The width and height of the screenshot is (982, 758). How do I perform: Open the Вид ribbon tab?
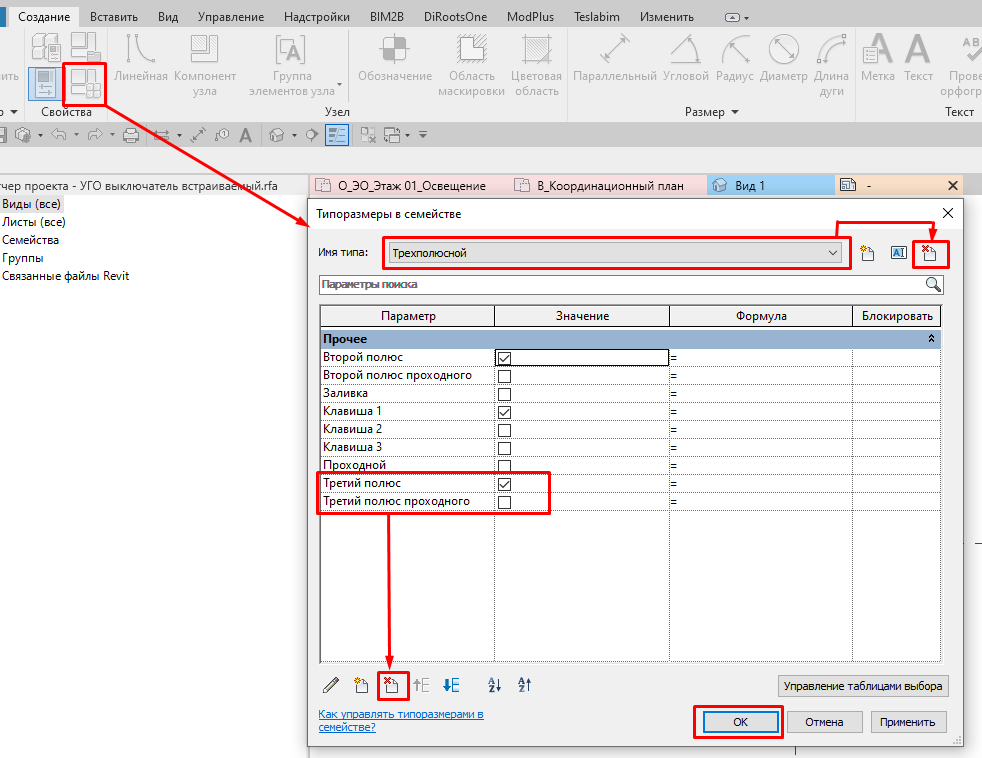[168, 17]
